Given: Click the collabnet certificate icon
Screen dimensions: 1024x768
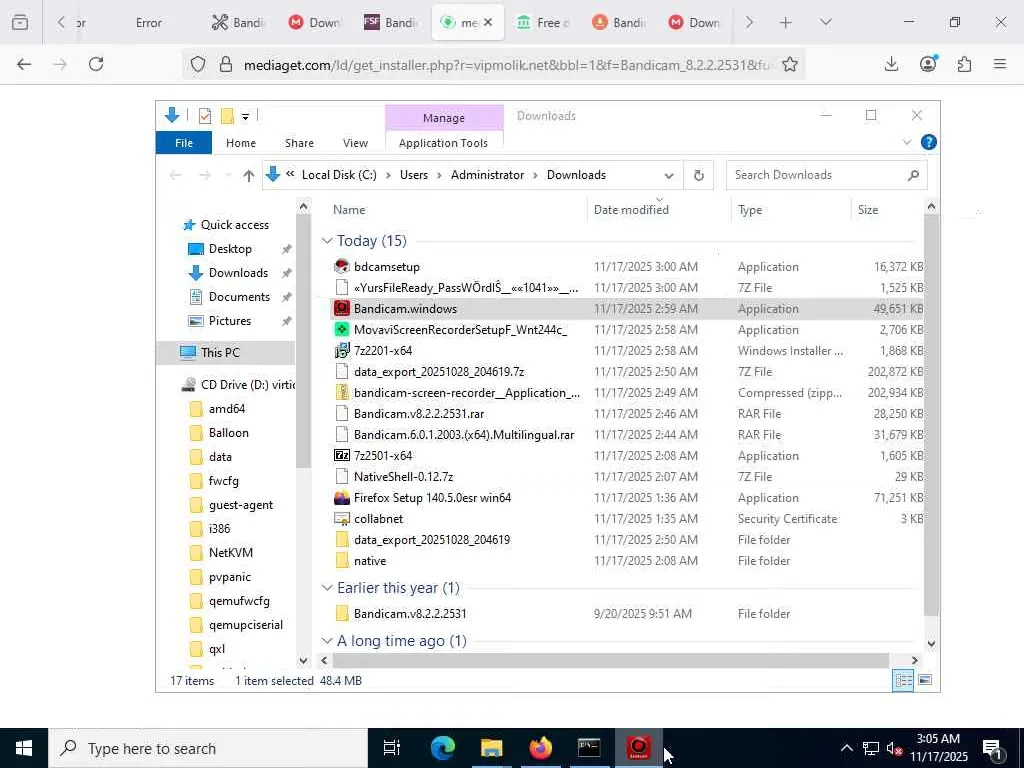Looking at the screenshot, I should [x=342, y=519].
